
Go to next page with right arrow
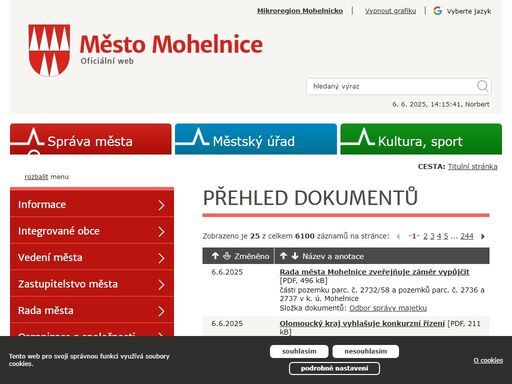(x=483, y=236)
